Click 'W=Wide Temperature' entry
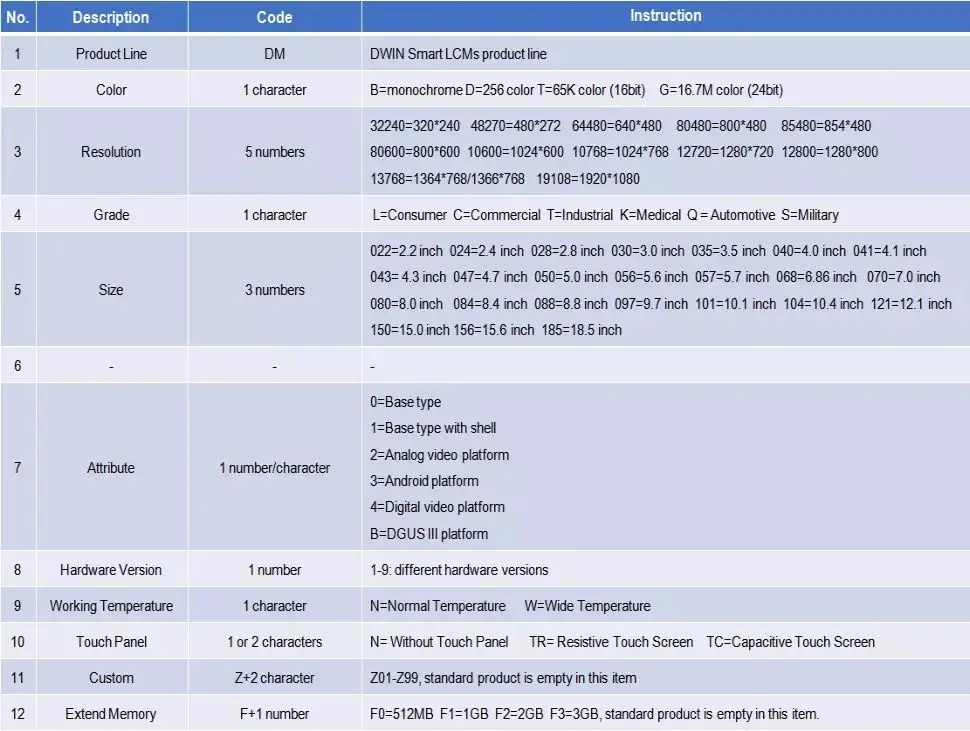970x731 pixels. (x=588, y=605)
